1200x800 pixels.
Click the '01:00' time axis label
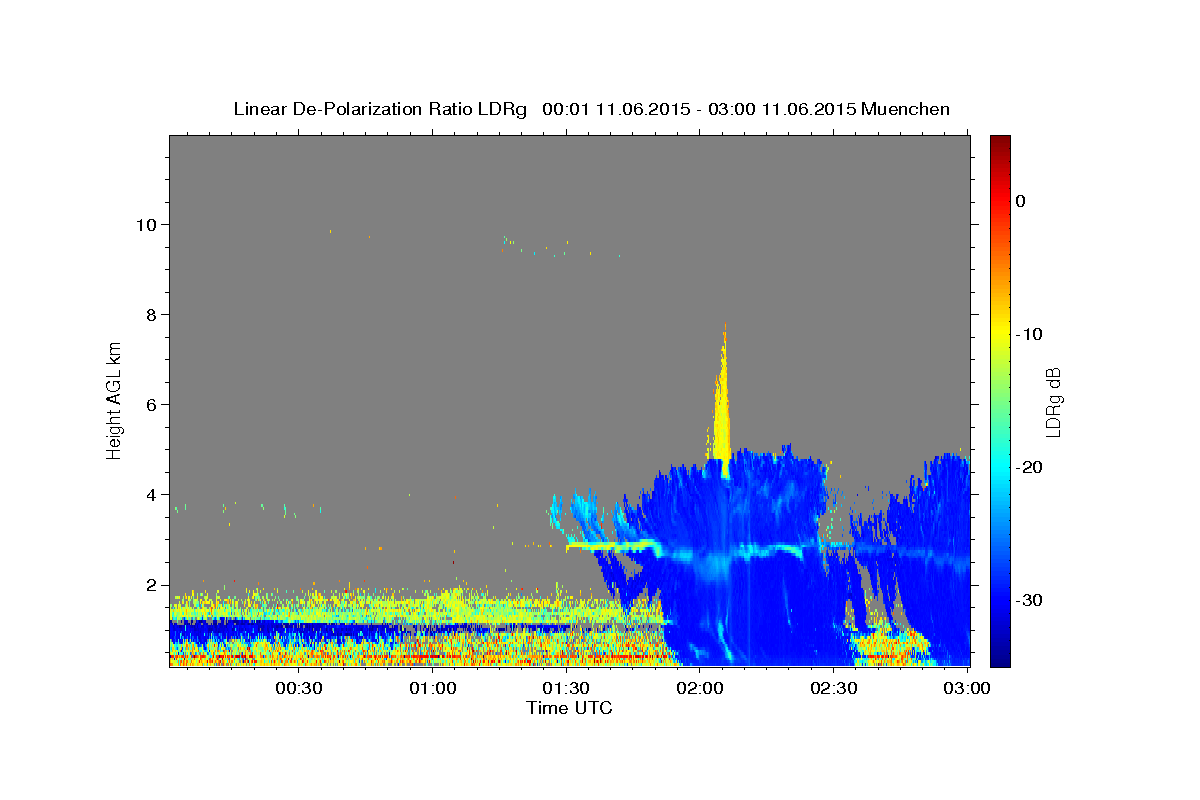[433, 689]
